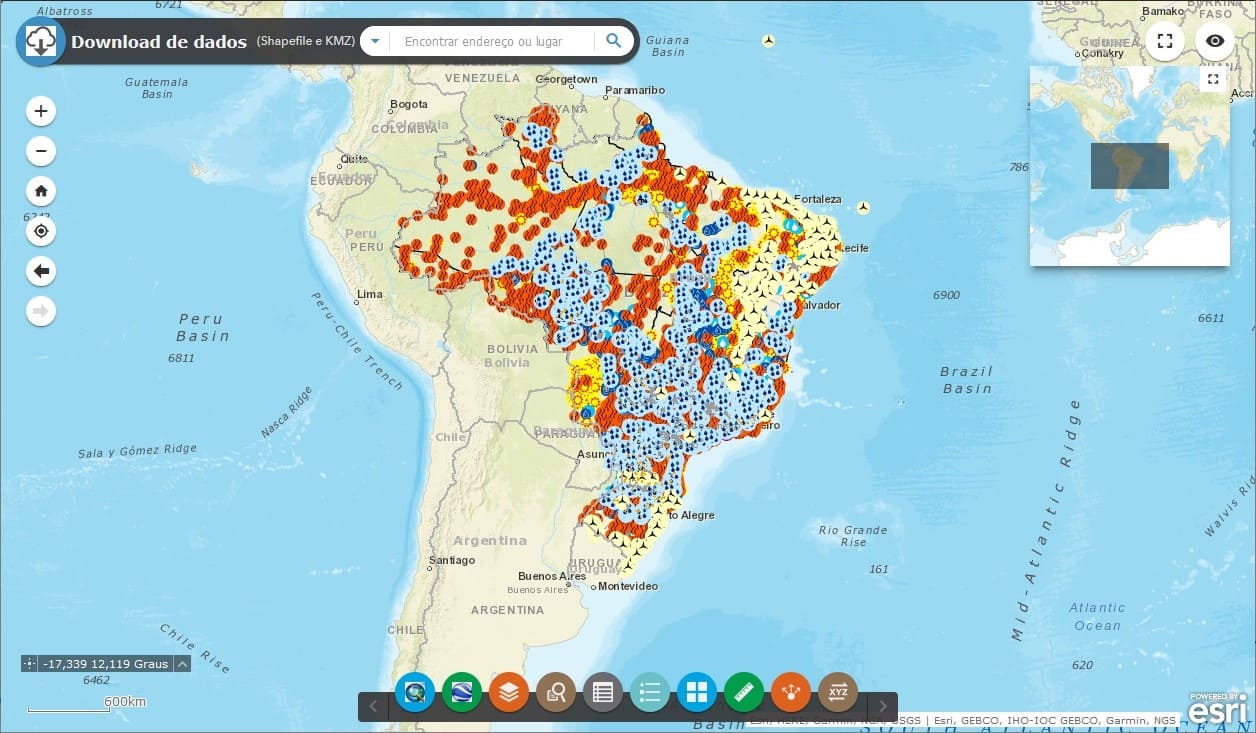The image size is (1256, 733).
Task: Open the share widget
Action: pos(791,692)
